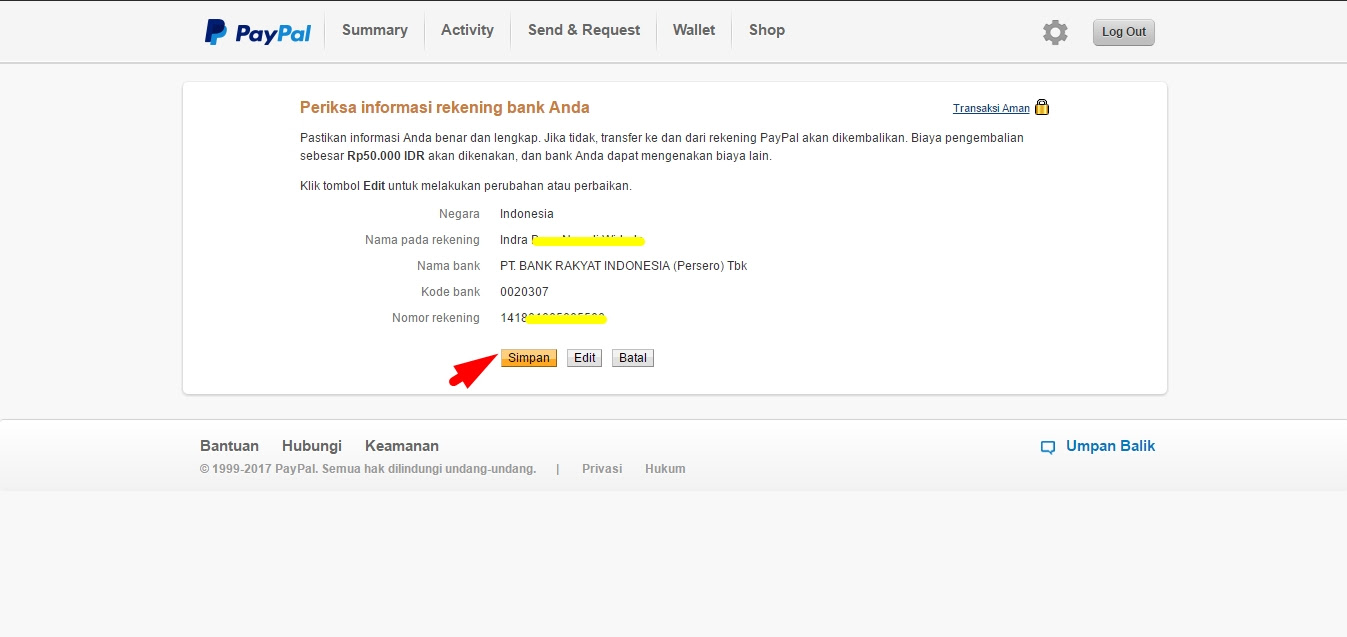Click the Log Out button
This screenshot has width=1347, height=637.
coord(1124,32)
